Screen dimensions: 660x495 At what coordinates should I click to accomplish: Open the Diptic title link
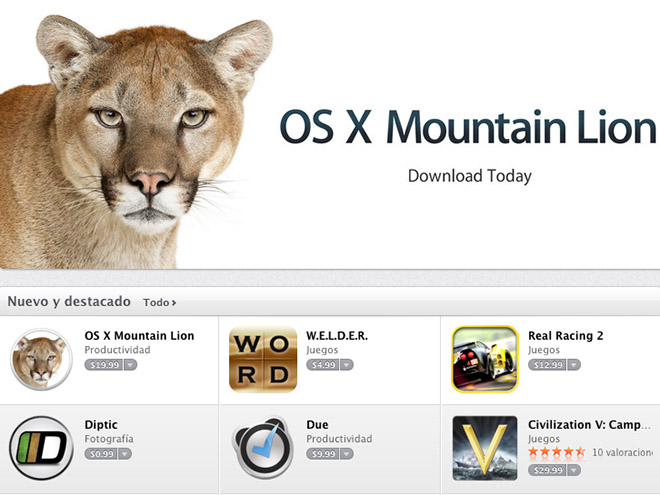click(x=101, y=425)
